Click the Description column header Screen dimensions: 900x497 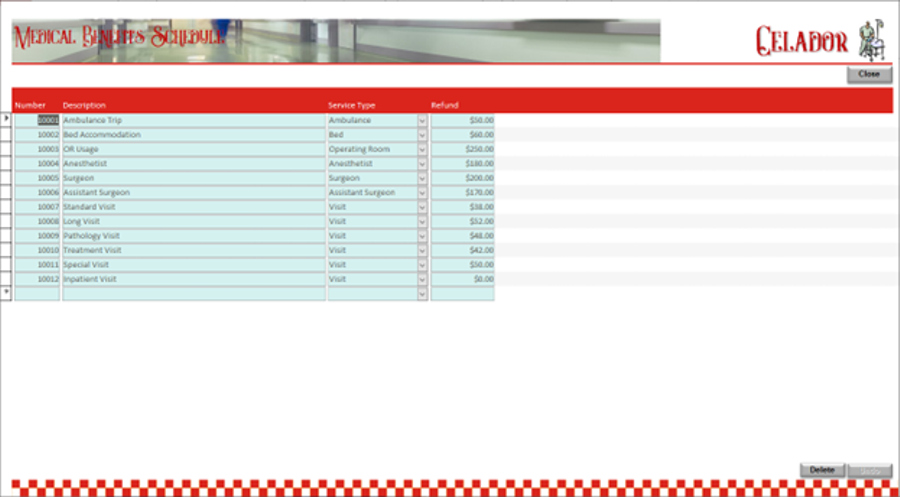pyautogui.click(x=84, y=106)
